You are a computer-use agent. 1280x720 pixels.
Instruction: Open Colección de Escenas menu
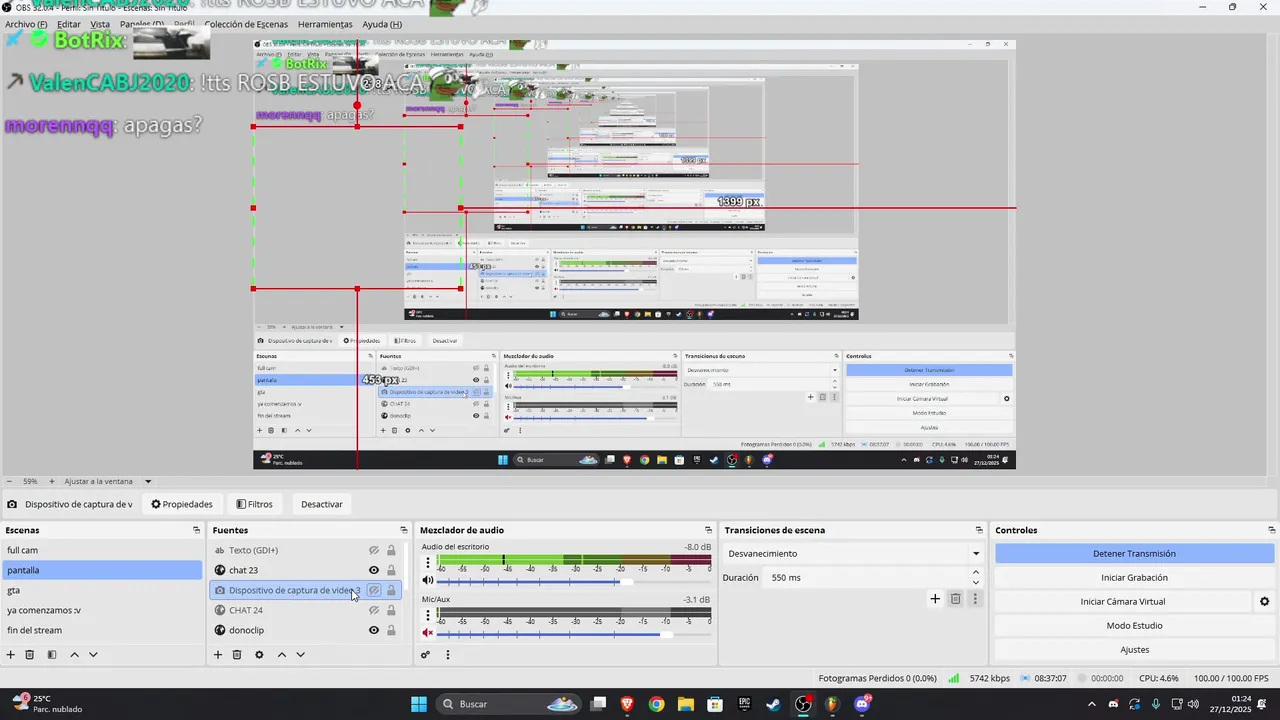tap(248, 24)
